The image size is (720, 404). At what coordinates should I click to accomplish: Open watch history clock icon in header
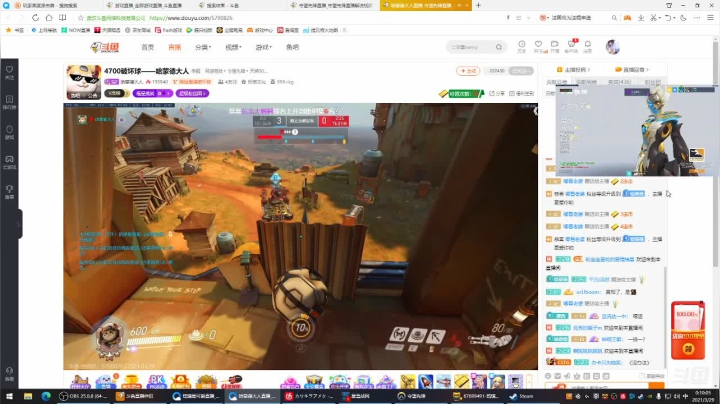tap(522, 46)
